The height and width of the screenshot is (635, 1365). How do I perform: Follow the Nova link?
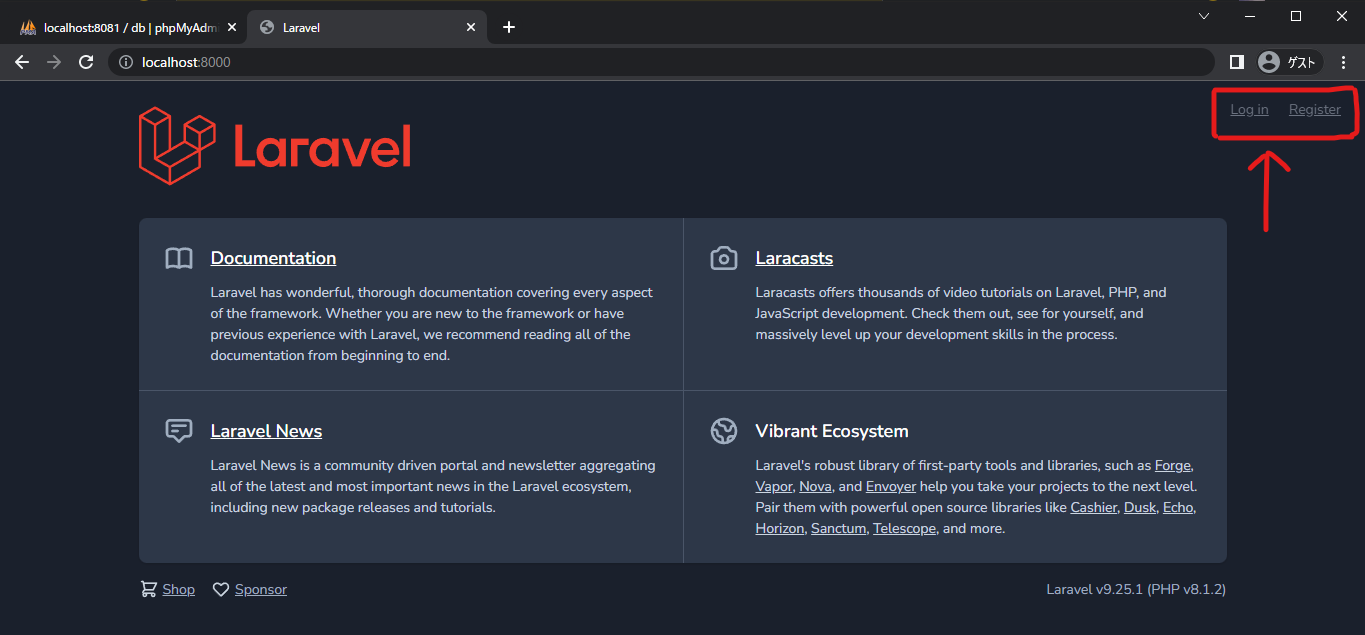pyautogui.click(x=815, y=486)
